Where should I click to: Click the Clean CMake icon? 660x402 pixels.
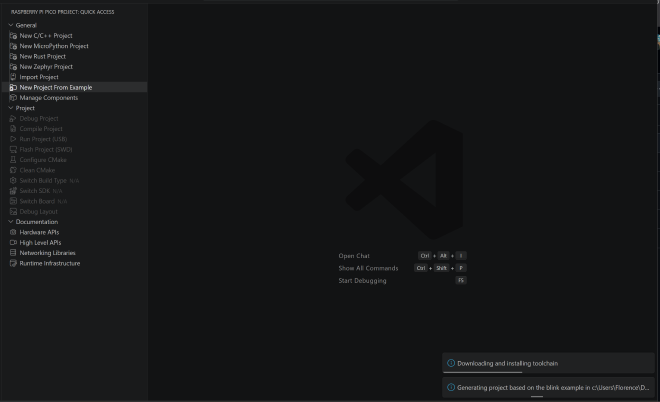(13, 170)
